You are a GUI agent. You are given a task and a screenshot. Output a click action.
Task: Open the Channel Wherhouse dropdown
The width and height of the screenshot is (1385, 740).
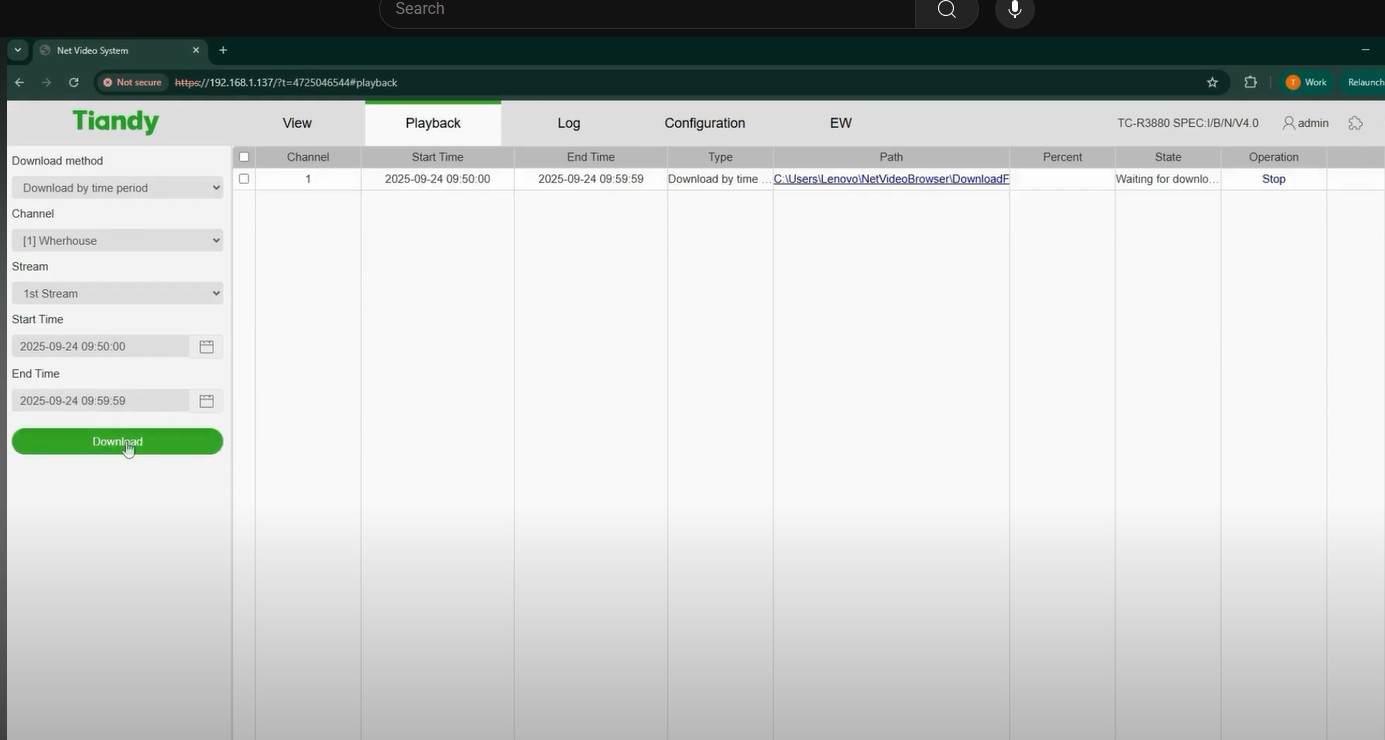pos(116,240)
